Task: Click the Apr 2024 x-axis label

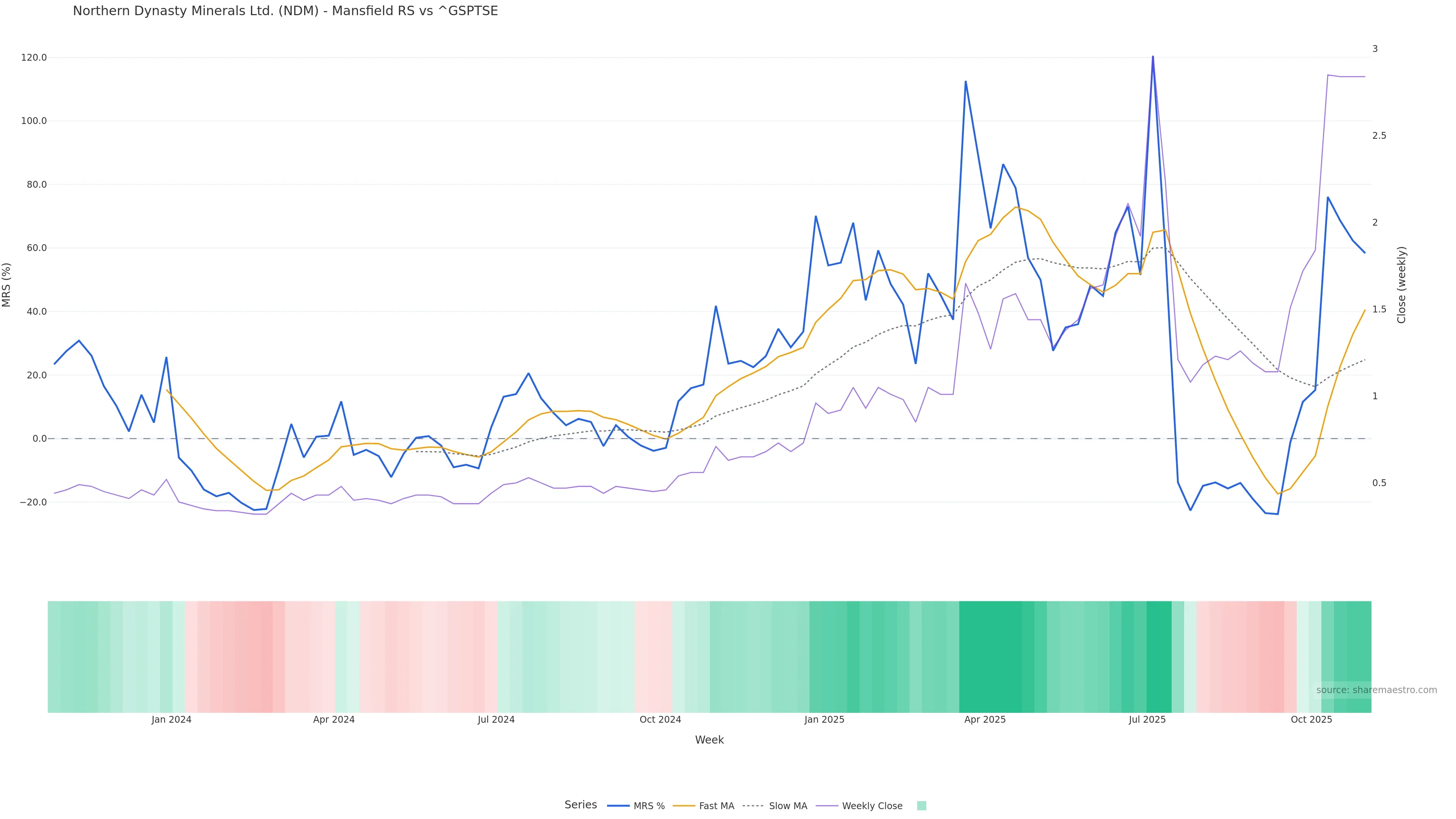Action: pos(334,720)
